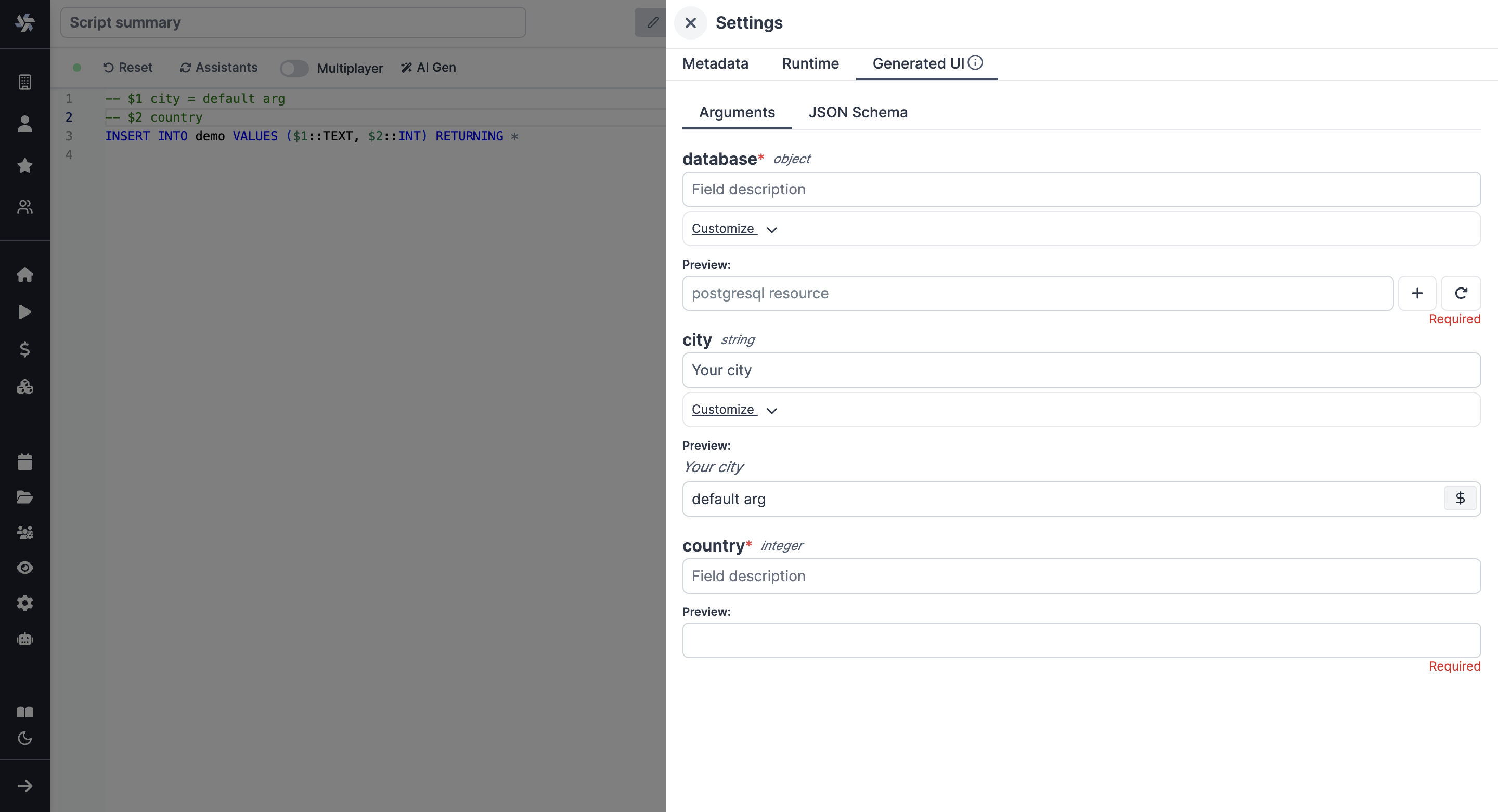The height and width of the screenshot is (812, 1498).
Task: Open documentation via the book icon
Action: [x=25, y=712]
